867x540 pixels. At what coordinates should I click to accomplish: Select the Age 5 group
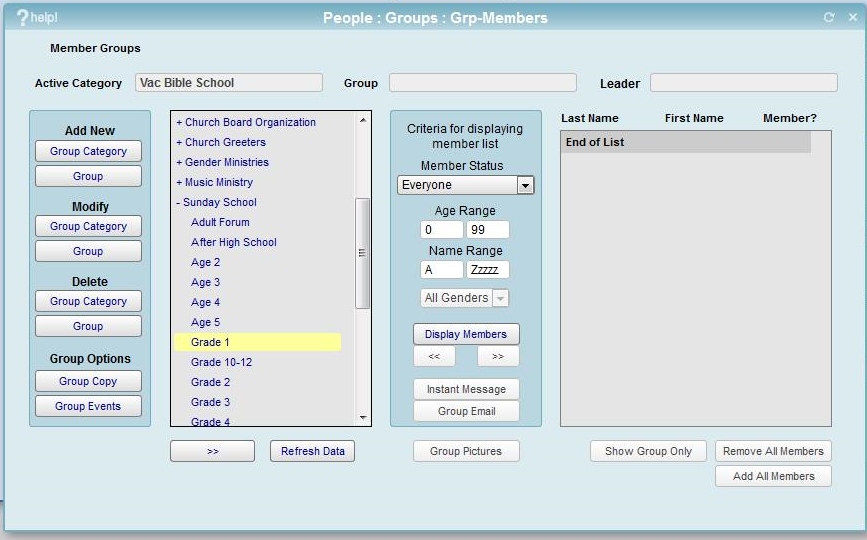tap(205, 322)
